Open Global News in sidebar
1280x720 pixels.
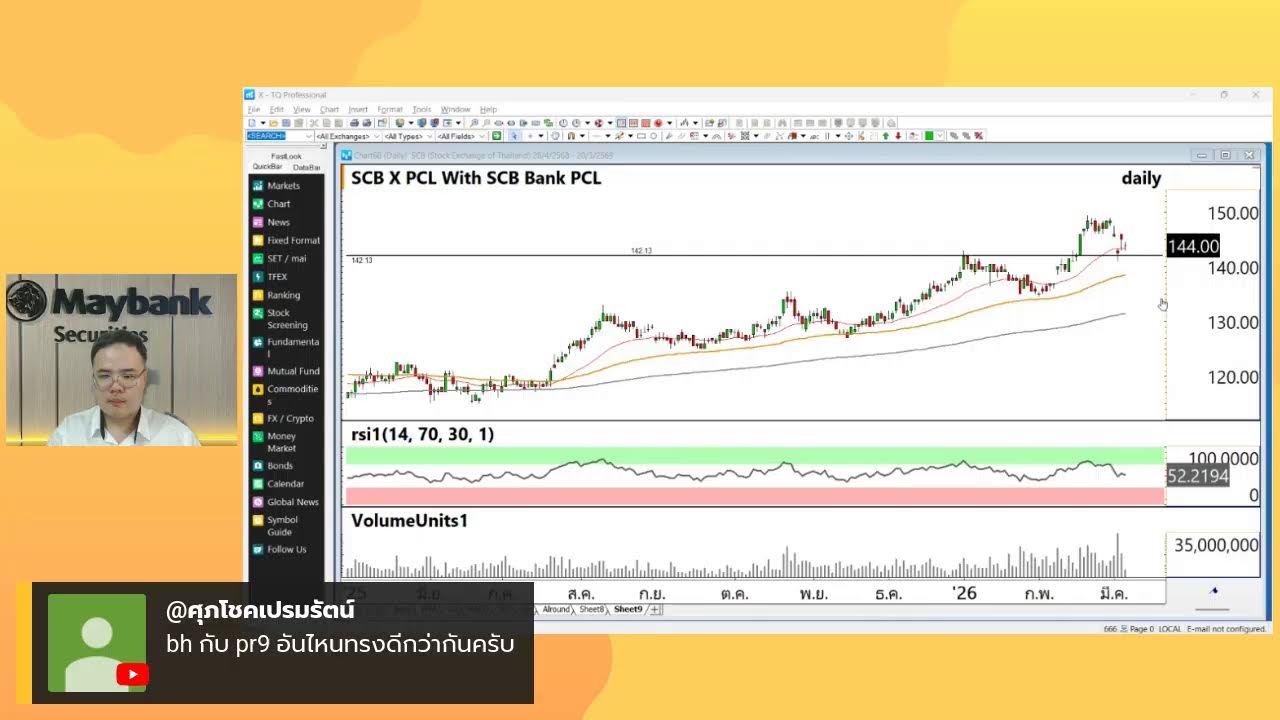tap(286, 502)
